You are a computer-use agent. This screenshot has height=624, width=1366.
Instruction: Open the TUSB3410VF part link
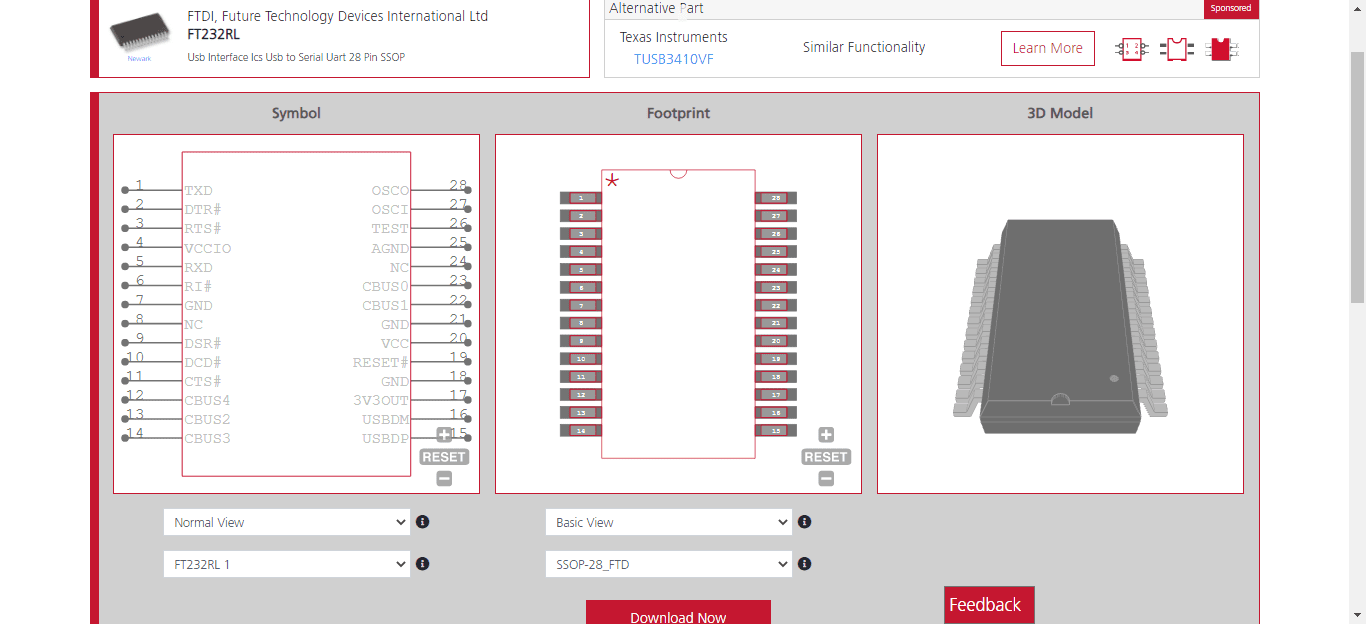(x=674, y=59)
